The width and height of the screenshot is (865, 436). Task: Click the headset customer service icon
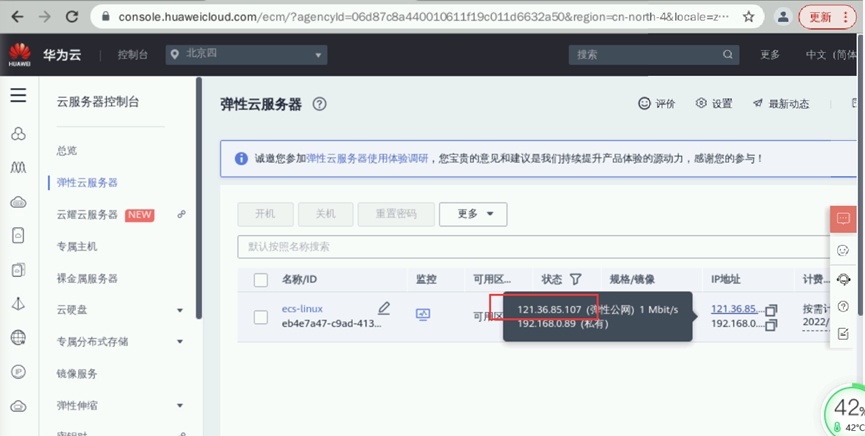843,279
